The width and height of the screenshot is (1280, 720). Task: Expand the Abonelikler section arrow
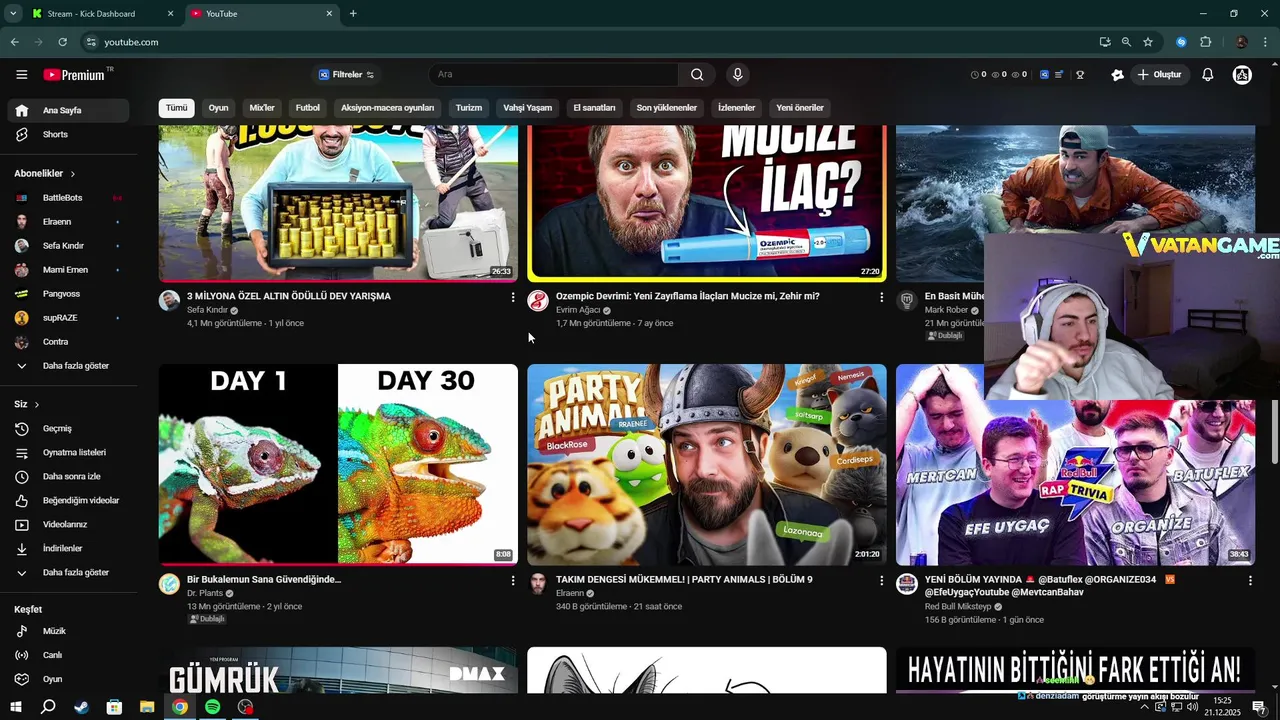[72, 174]
